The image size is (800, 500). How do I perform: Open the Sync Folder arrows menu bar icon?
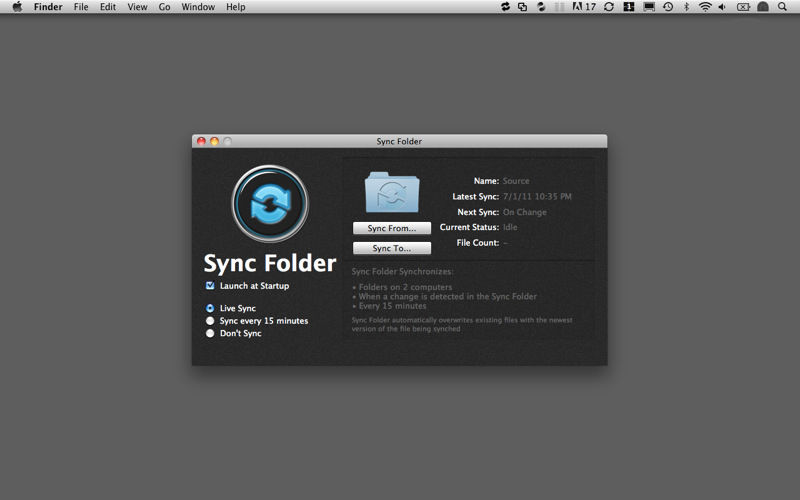505,7
